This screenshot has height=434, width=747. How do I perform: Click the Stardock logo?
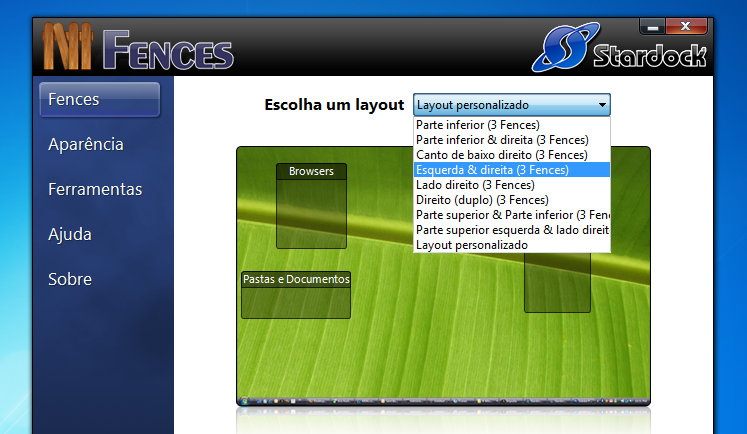tap(619, 47)
